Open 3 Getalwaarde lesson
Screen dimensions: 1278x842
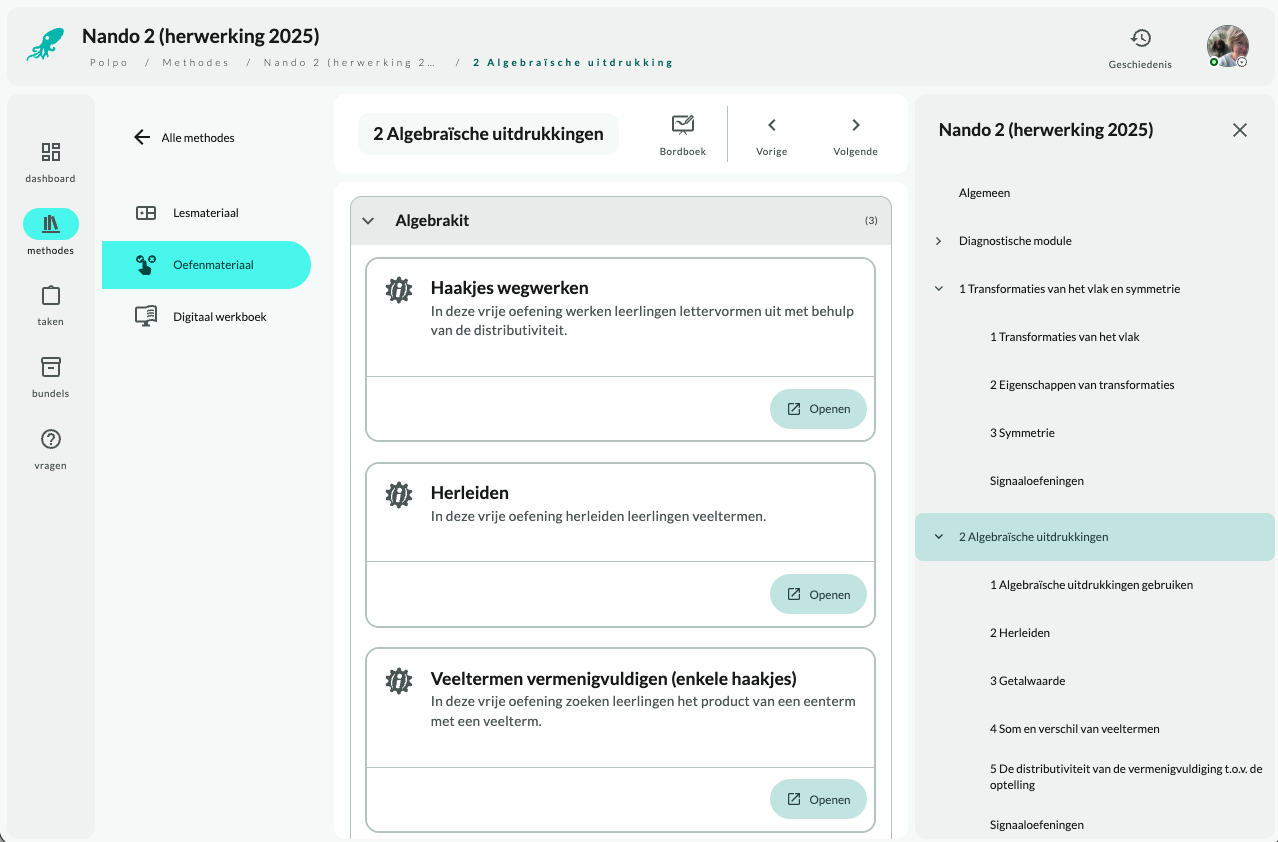[1027, 681]
